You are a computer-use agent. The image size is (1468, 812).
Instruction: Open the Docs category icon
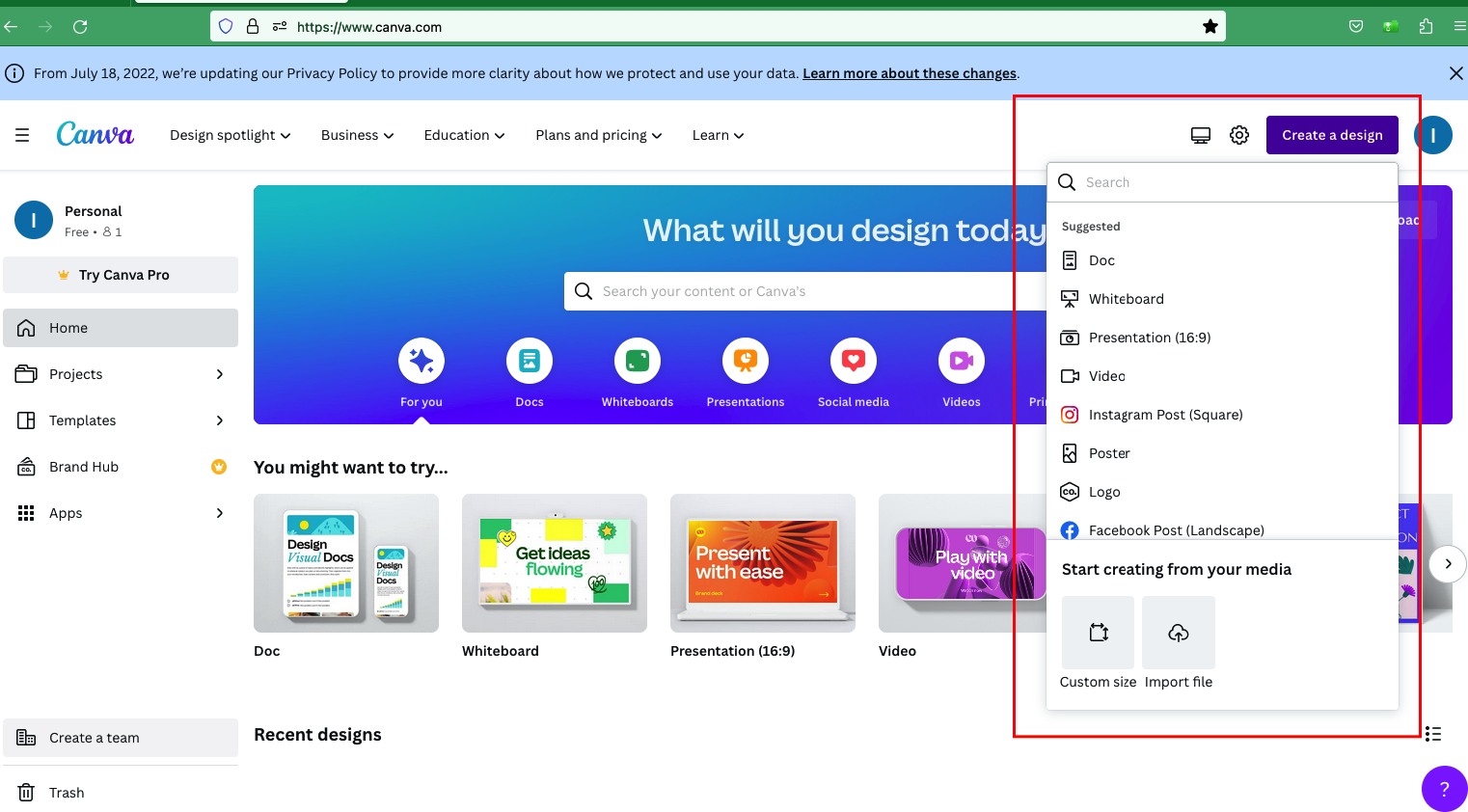(530, 361)
